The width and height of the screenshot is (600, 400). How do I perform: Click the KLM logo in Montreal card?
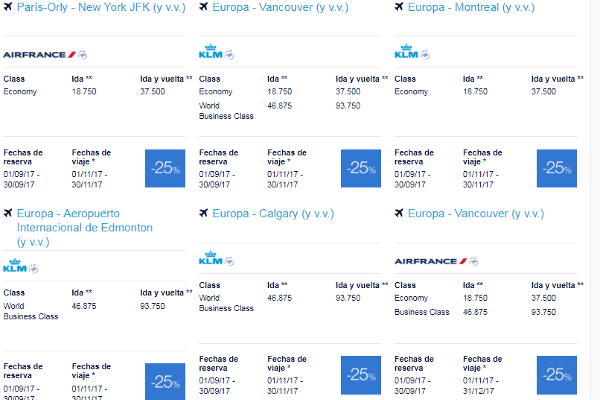[406, 52]
